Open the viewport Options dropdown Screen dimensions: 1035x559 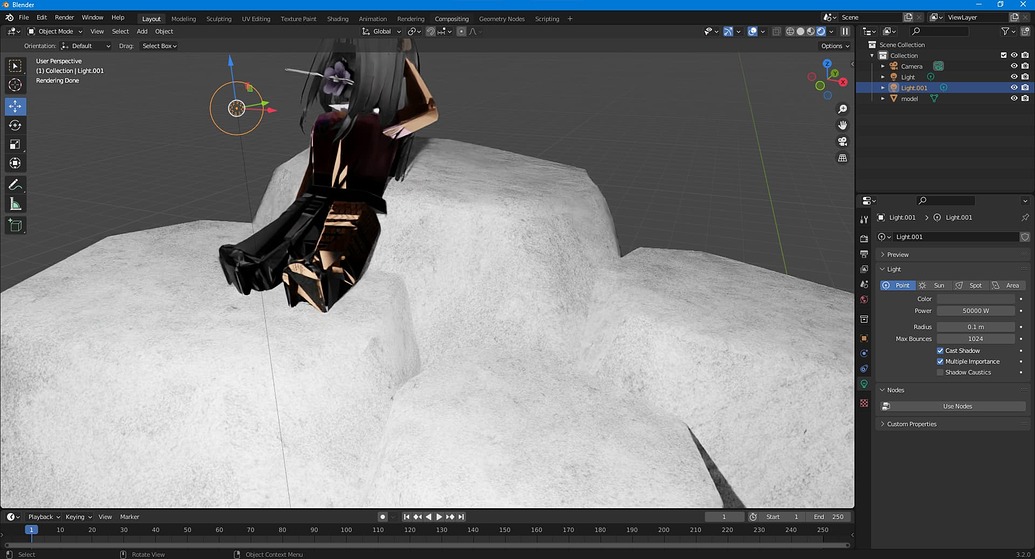coord(835,46)
